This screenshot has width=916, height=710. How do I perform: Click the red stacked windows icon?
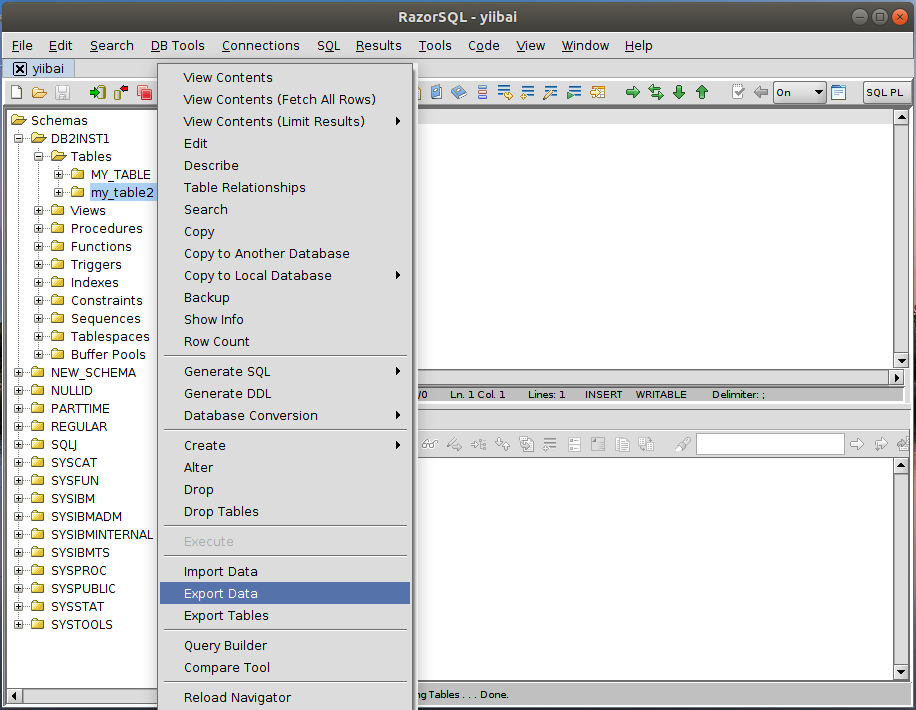pos(144,93)
